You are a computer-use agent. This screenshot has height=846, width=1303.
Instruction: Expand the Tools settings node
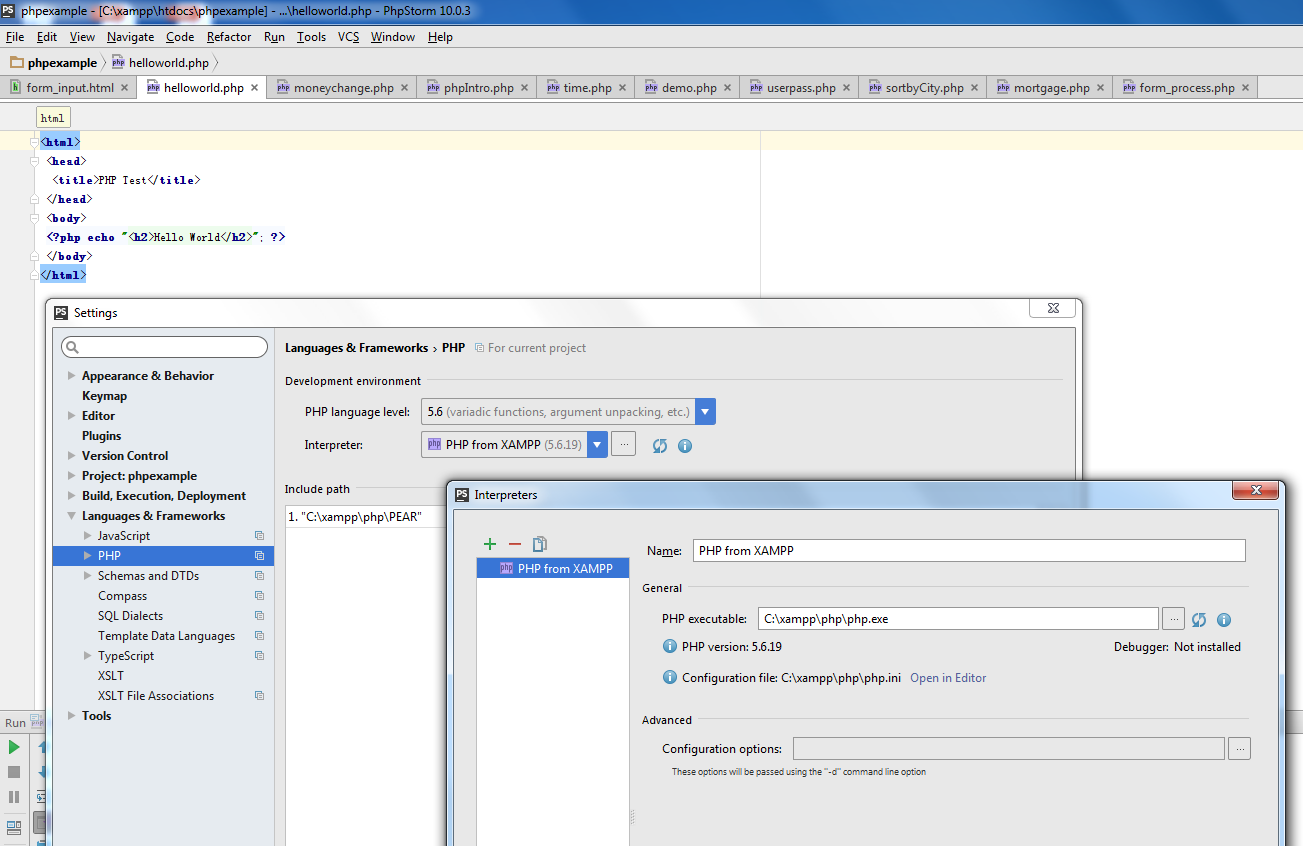71,716
